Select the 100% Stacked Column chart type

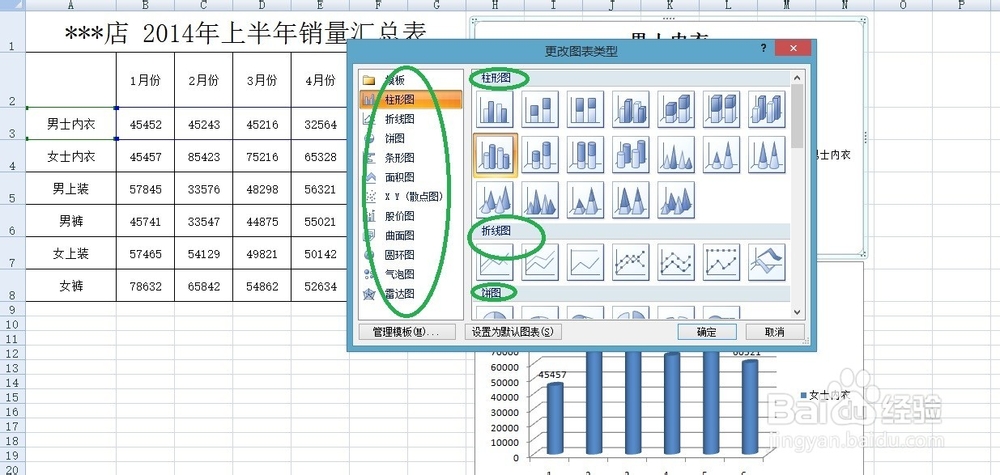pos(585,108)
